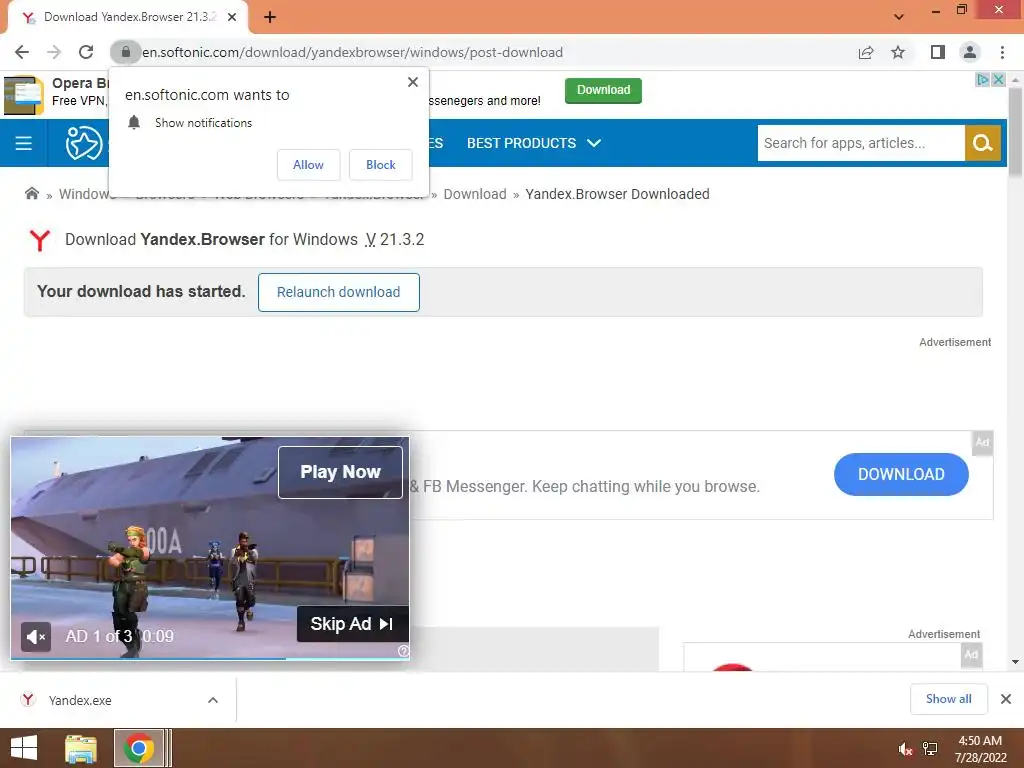Dismiss the notification permission popup
The width and height of the screenshot is (1024, 768).
[x=413, y=82]
